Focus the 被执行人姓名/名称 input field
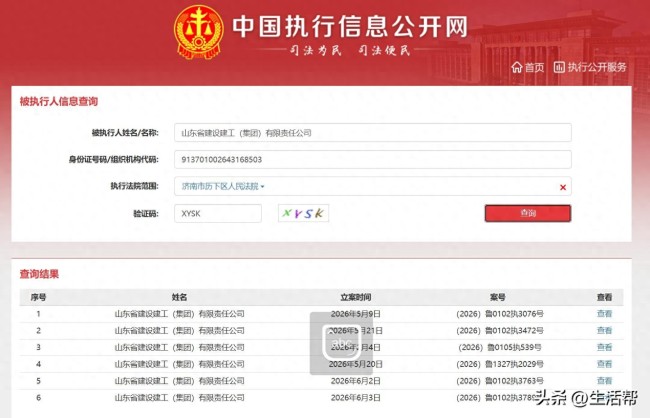 [373, 133]
